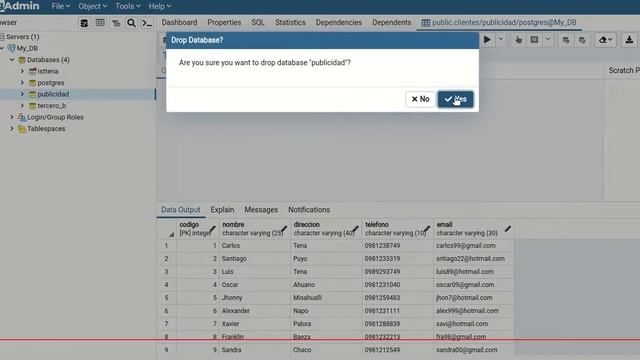Click the direccion cell Misahualli
The height and width of the screenshot is (360, 640).
pos(326,298)
